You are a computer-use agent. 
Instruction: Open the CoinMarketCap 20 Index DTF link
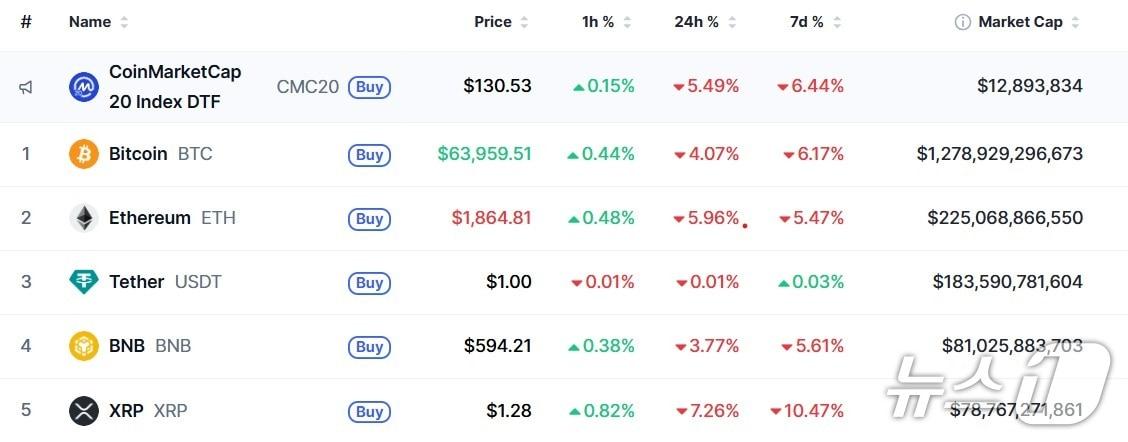pos(174,87)
